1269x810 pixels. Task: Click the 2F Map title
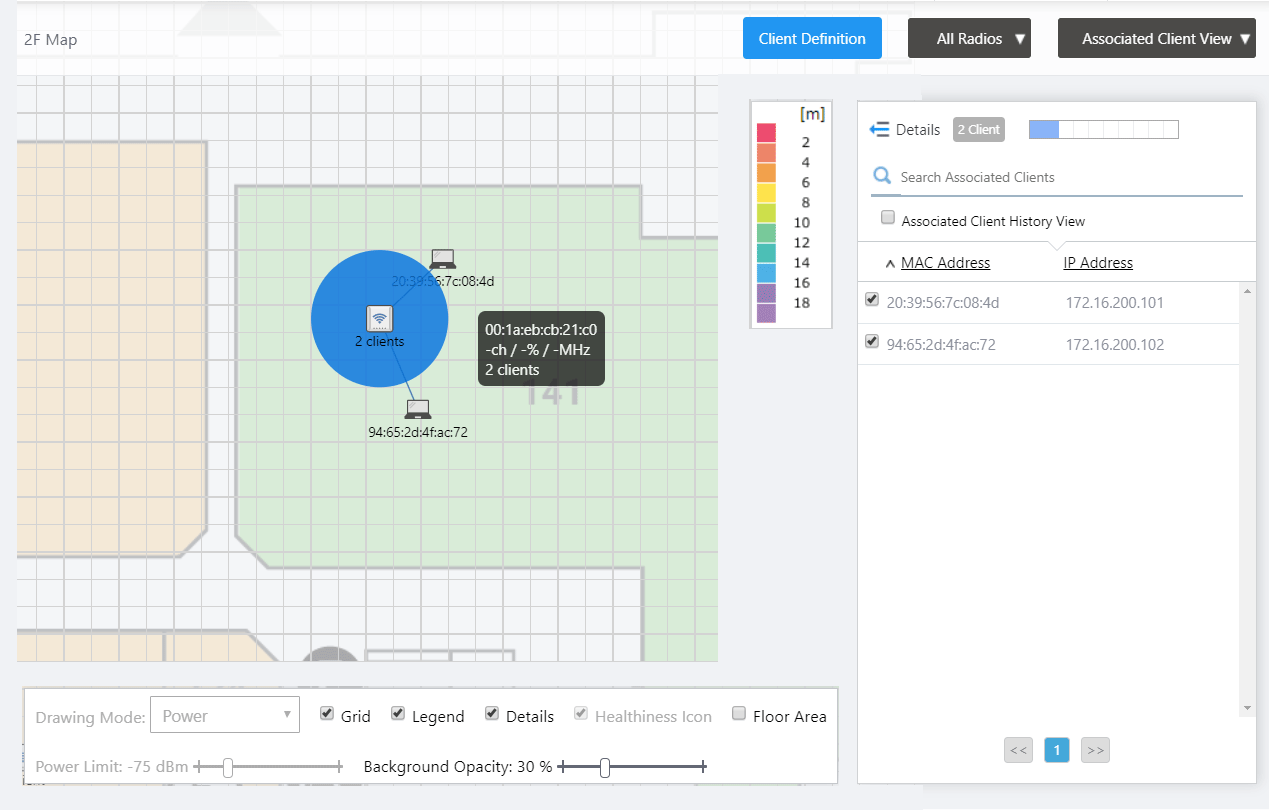pos(51,40)
